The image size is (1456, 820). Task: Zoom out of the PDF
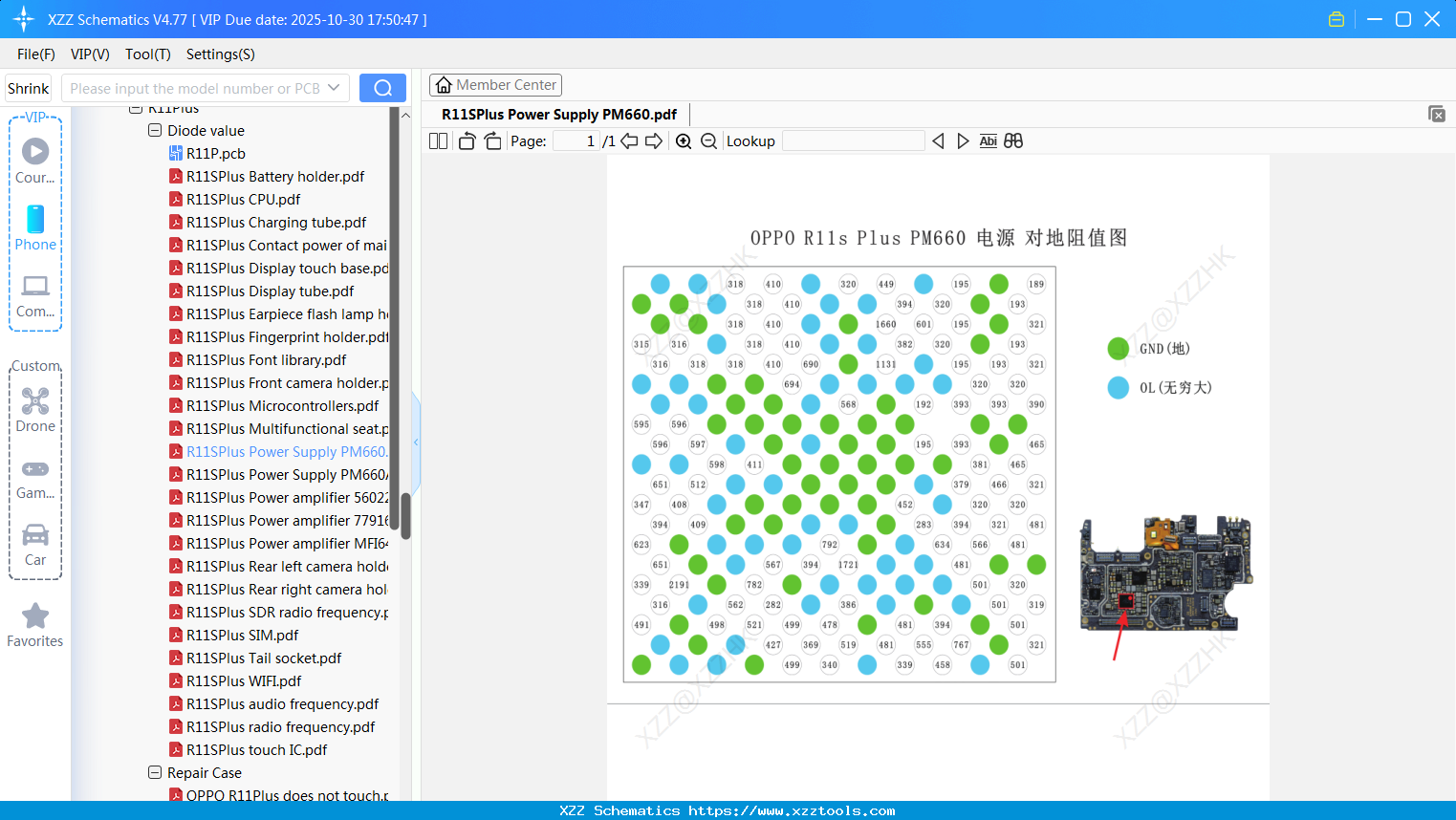click(708, 140)
